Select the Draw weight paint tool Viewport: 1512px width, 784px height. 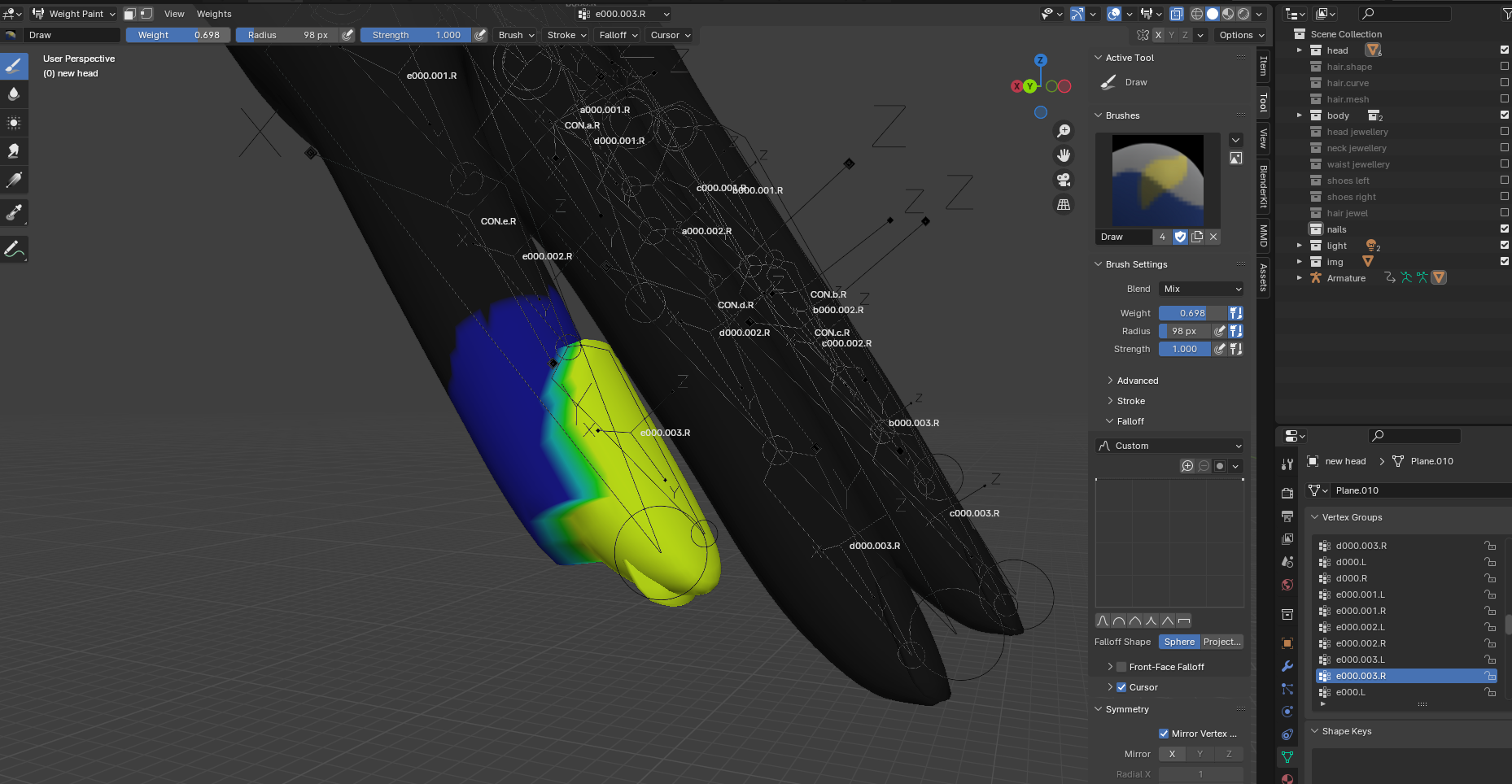[x=14, y=67]
